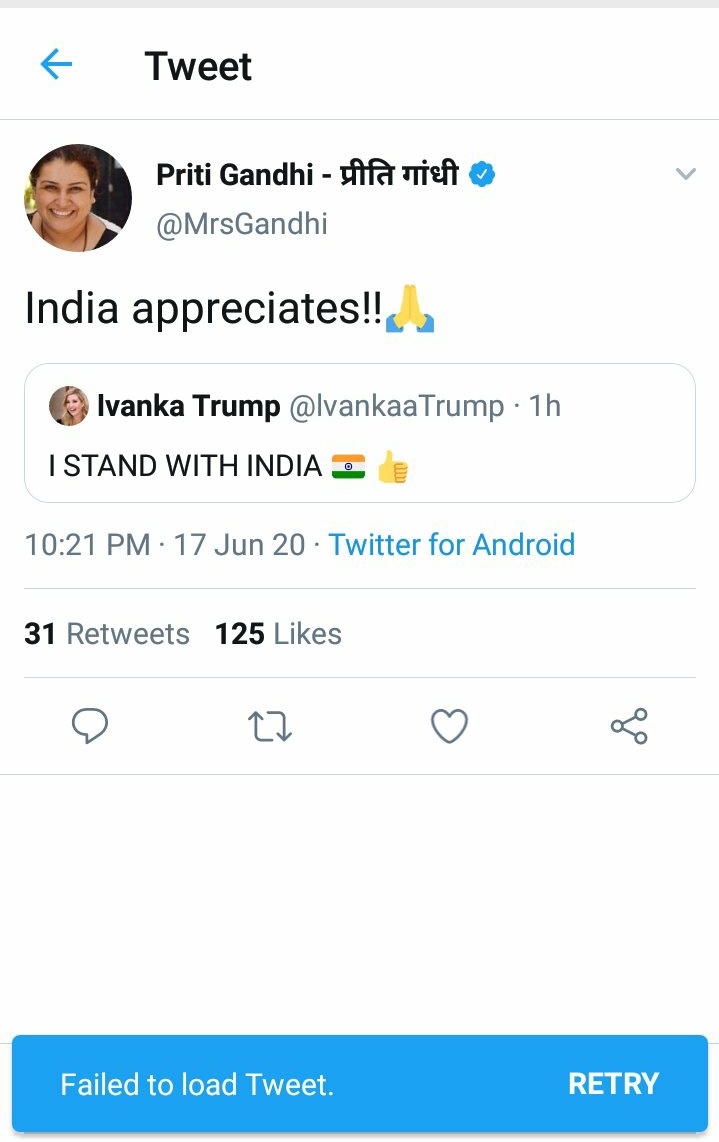This screenshot has width=719, height=1142.
Task: Open Priti Gandhi display name
Action: click(307, 175)
